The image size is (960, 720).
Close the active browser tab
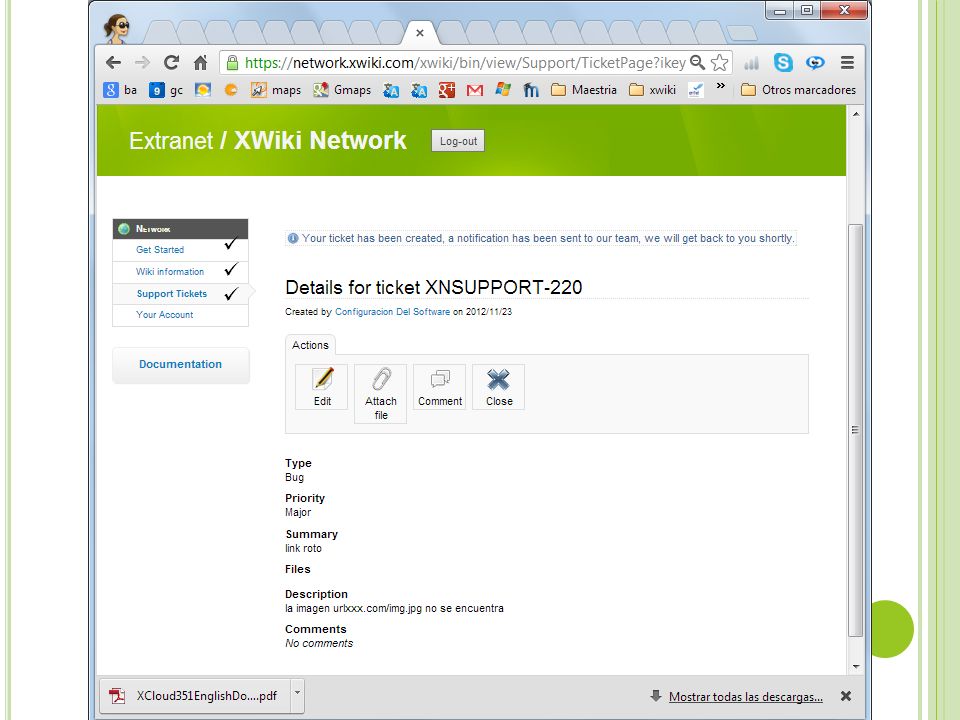point(420,33)
